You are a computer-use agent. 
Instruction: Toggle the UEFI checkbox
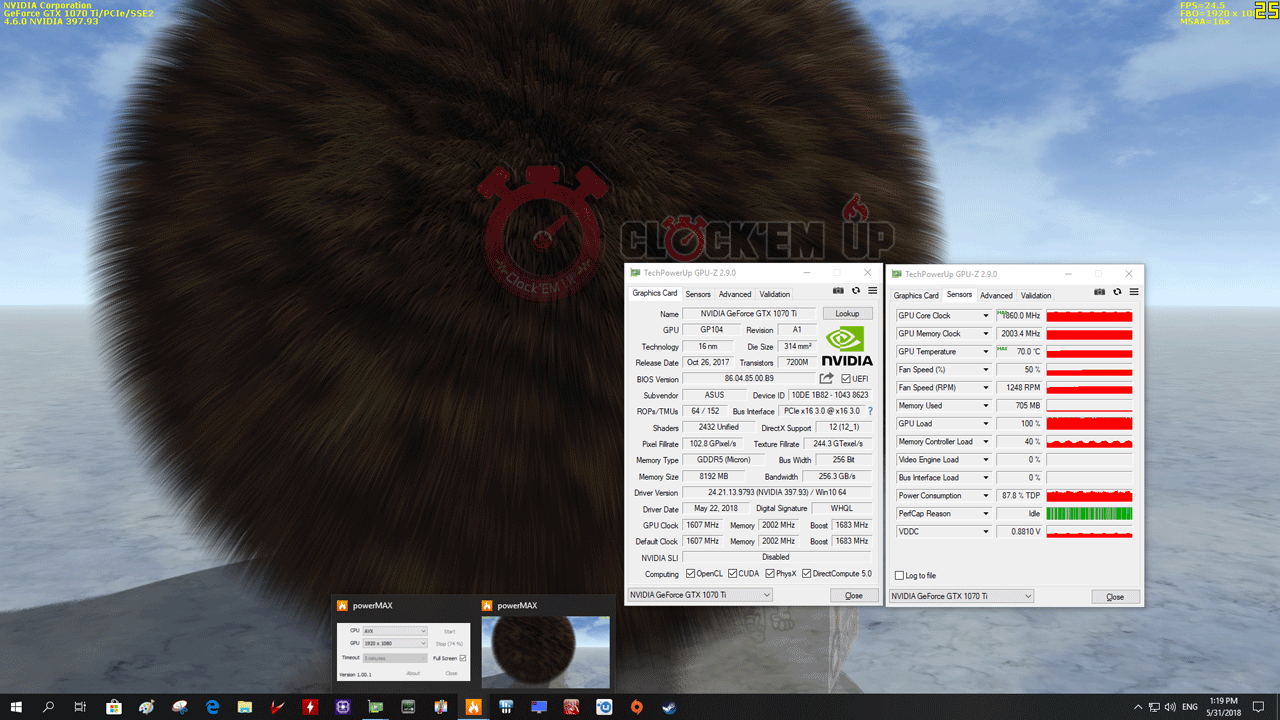846,379
